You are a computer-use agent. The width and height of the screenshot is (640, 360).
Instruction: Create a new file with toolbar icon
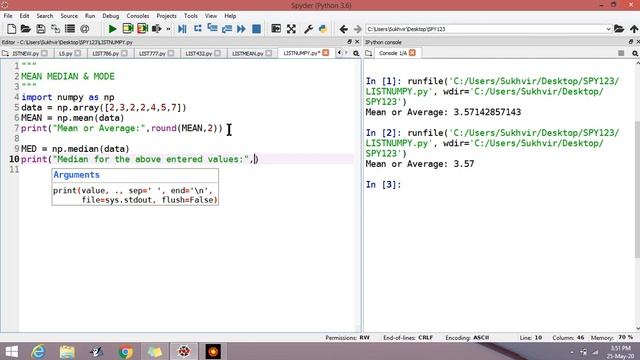pyautogui.click(x=11, y=29)
